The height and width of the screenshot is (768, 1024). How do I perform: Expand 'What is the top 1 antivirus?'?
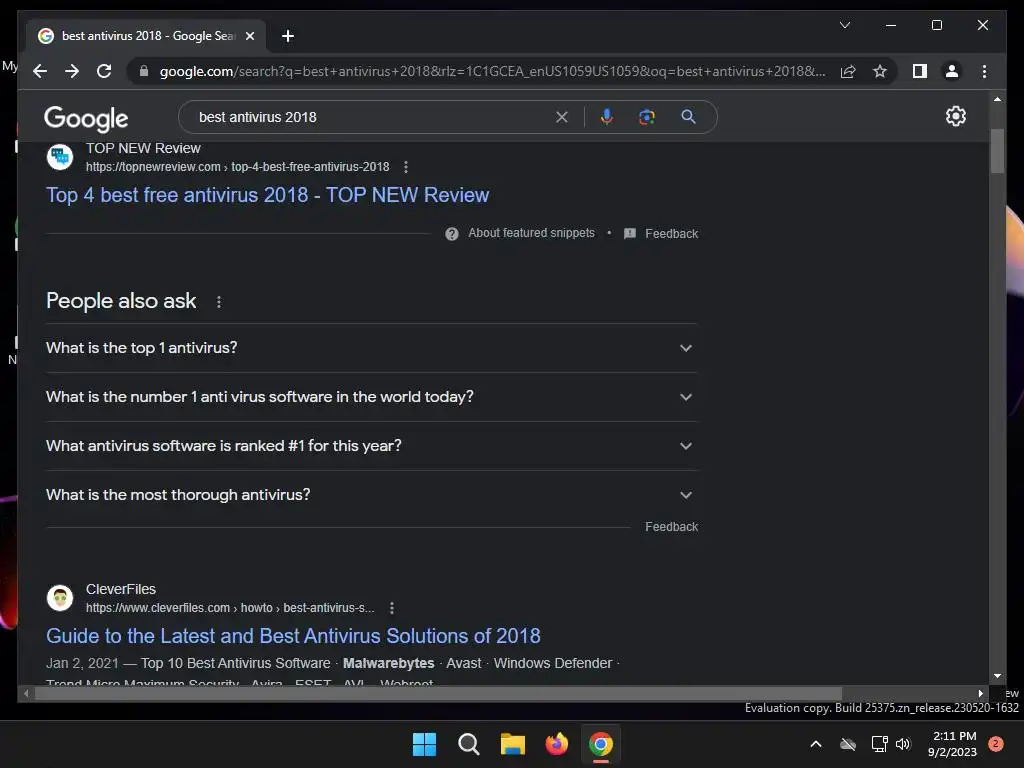[x=371, y=348]
